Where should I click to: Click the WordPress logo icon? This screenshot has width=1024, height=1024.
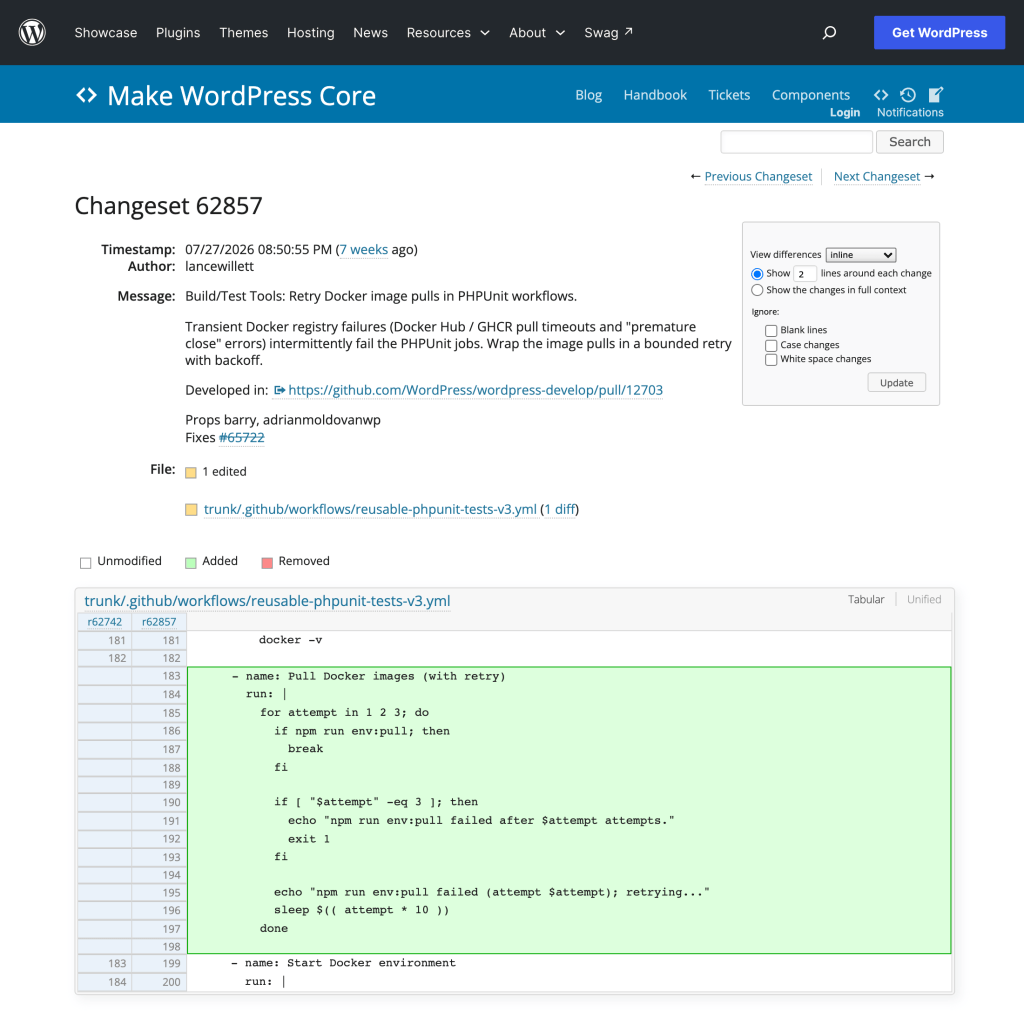tap(32, 32)
